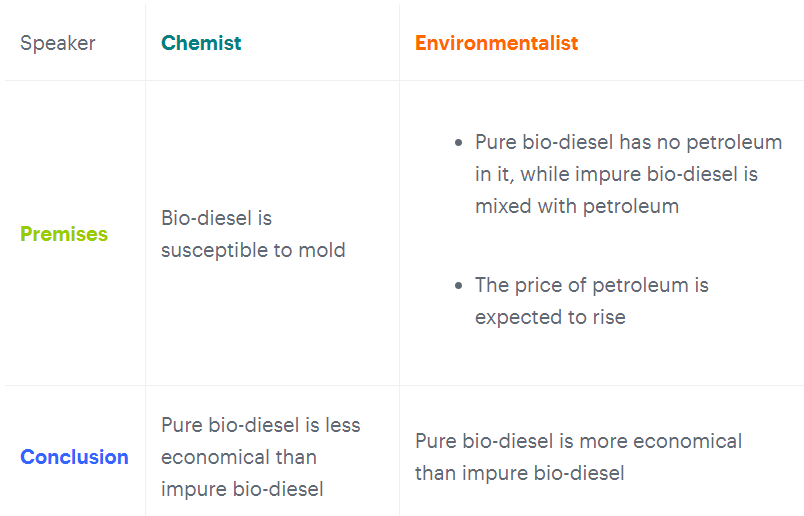Click the Speaker header cell
The width and height of the screenshot is (804, 516).
[58, 43]
